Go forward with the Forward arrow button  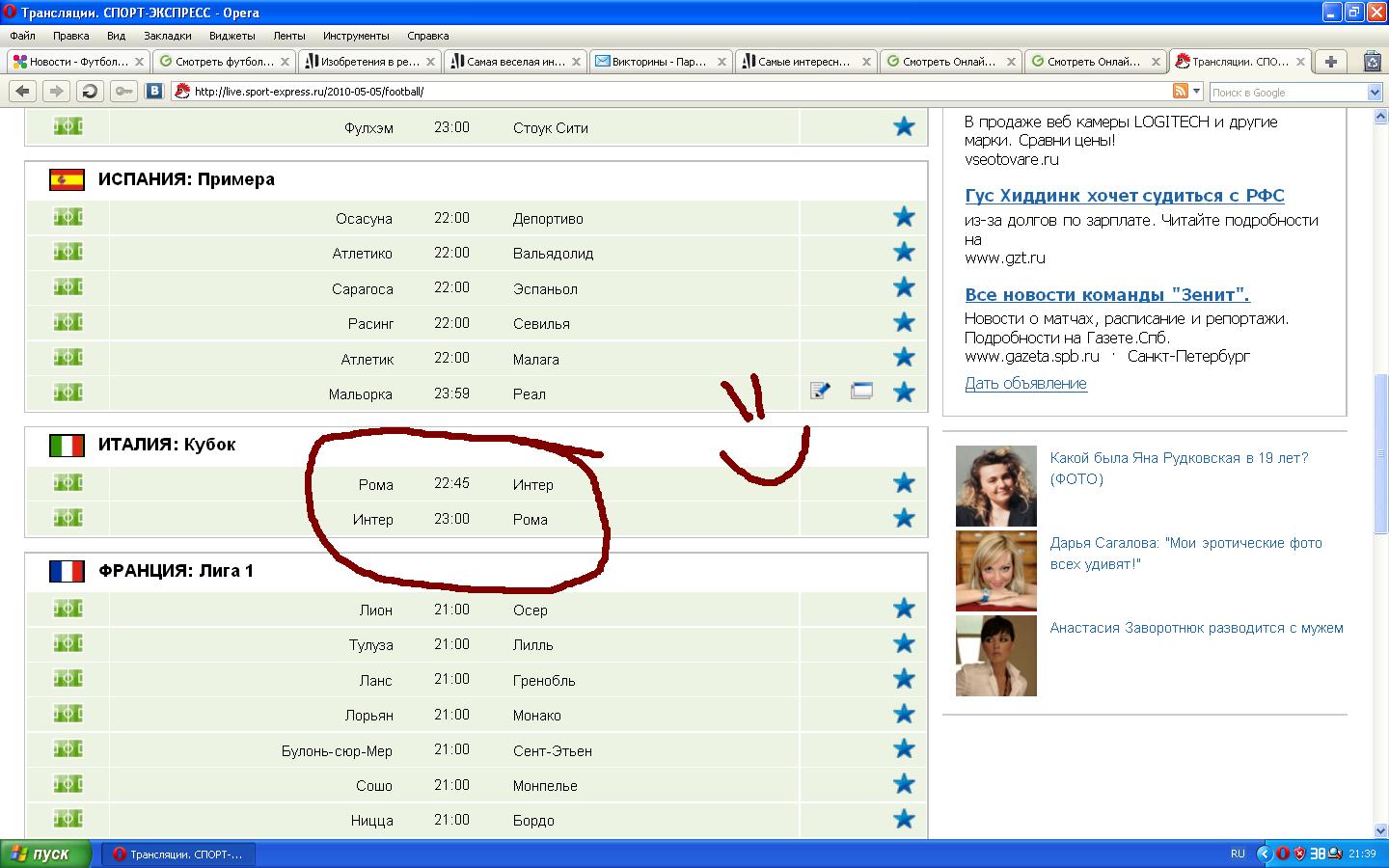[x=57, y=92]
